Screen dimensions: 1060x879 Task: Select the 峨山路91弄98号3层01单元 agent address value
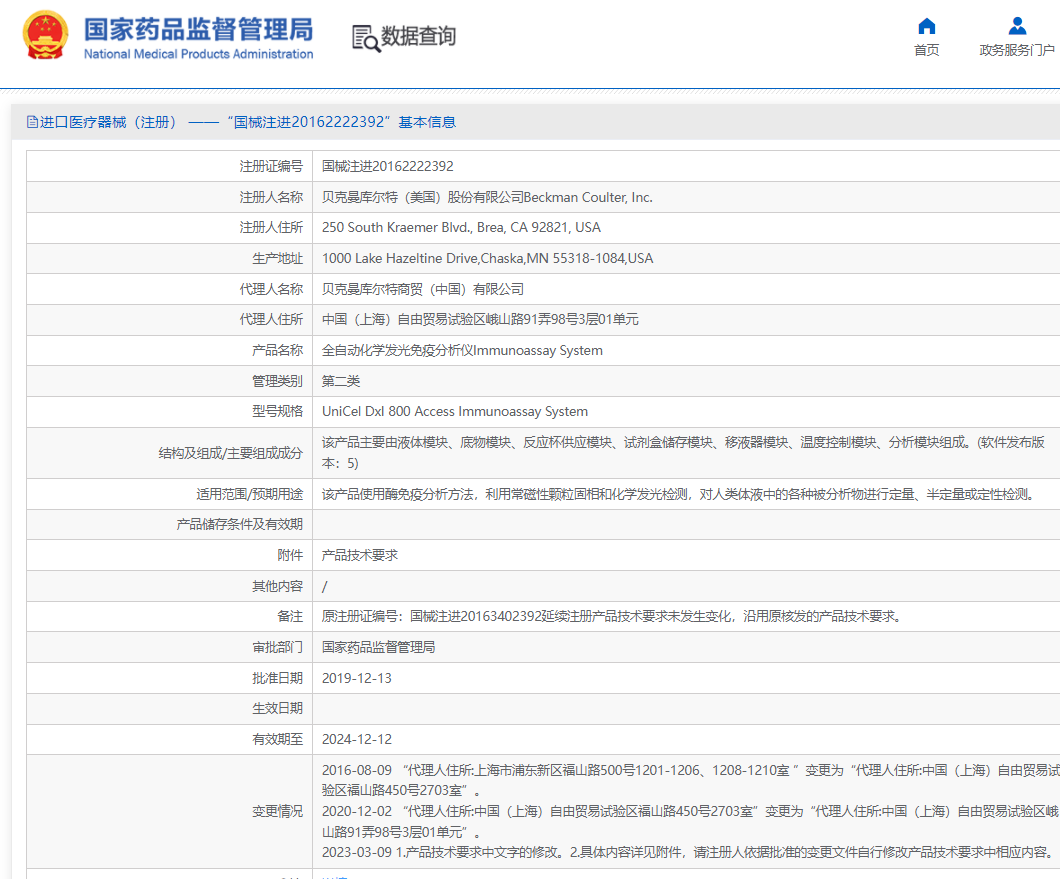[x=480, y=319]
